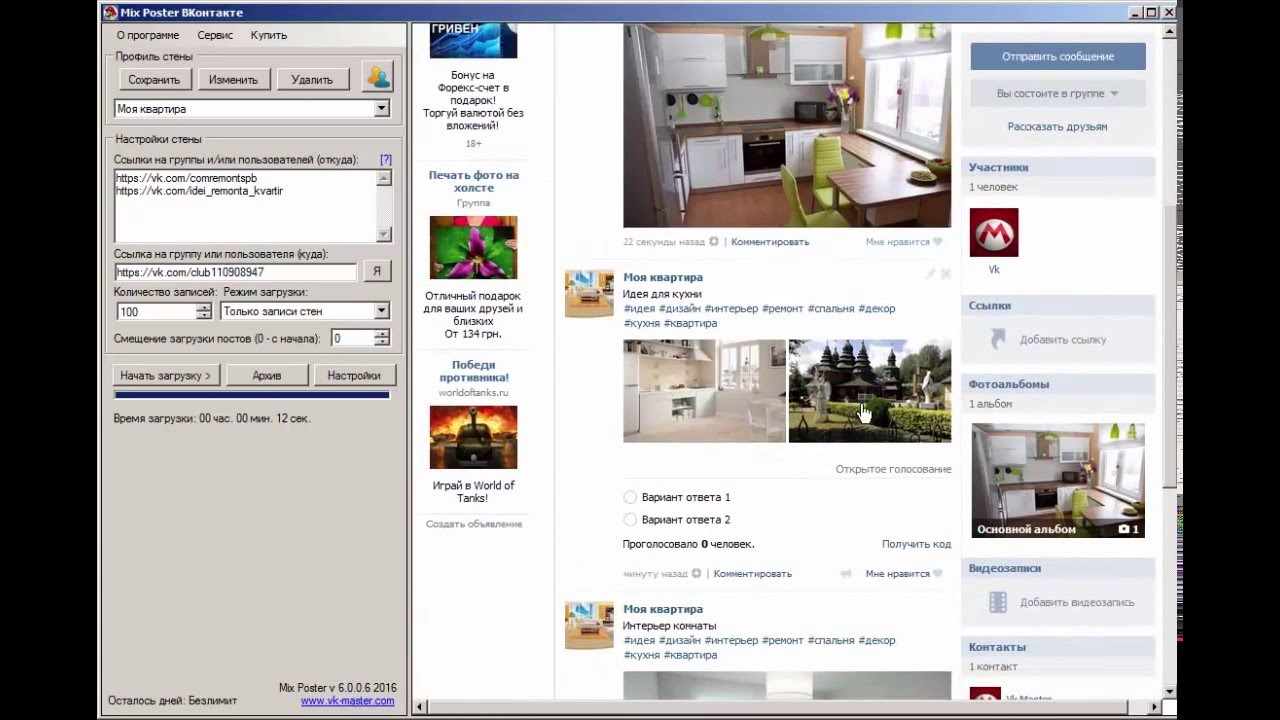Click Отправить сообщение button
Viewport: 1280px width, 720px height.
pos(1058,56)
